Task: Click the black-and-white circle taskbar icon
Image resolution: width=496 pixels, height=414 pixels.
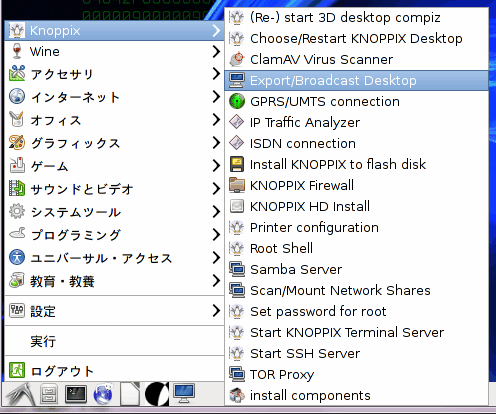Action: point(157,394)
